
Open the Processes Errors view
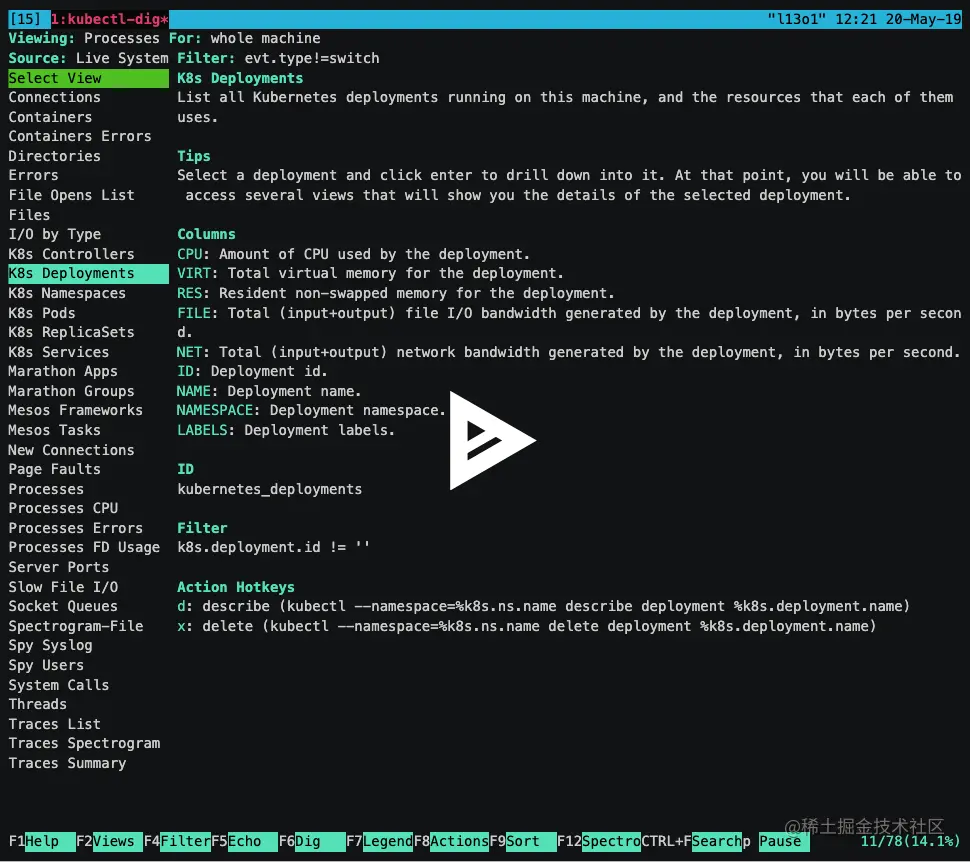coord(75,528)
